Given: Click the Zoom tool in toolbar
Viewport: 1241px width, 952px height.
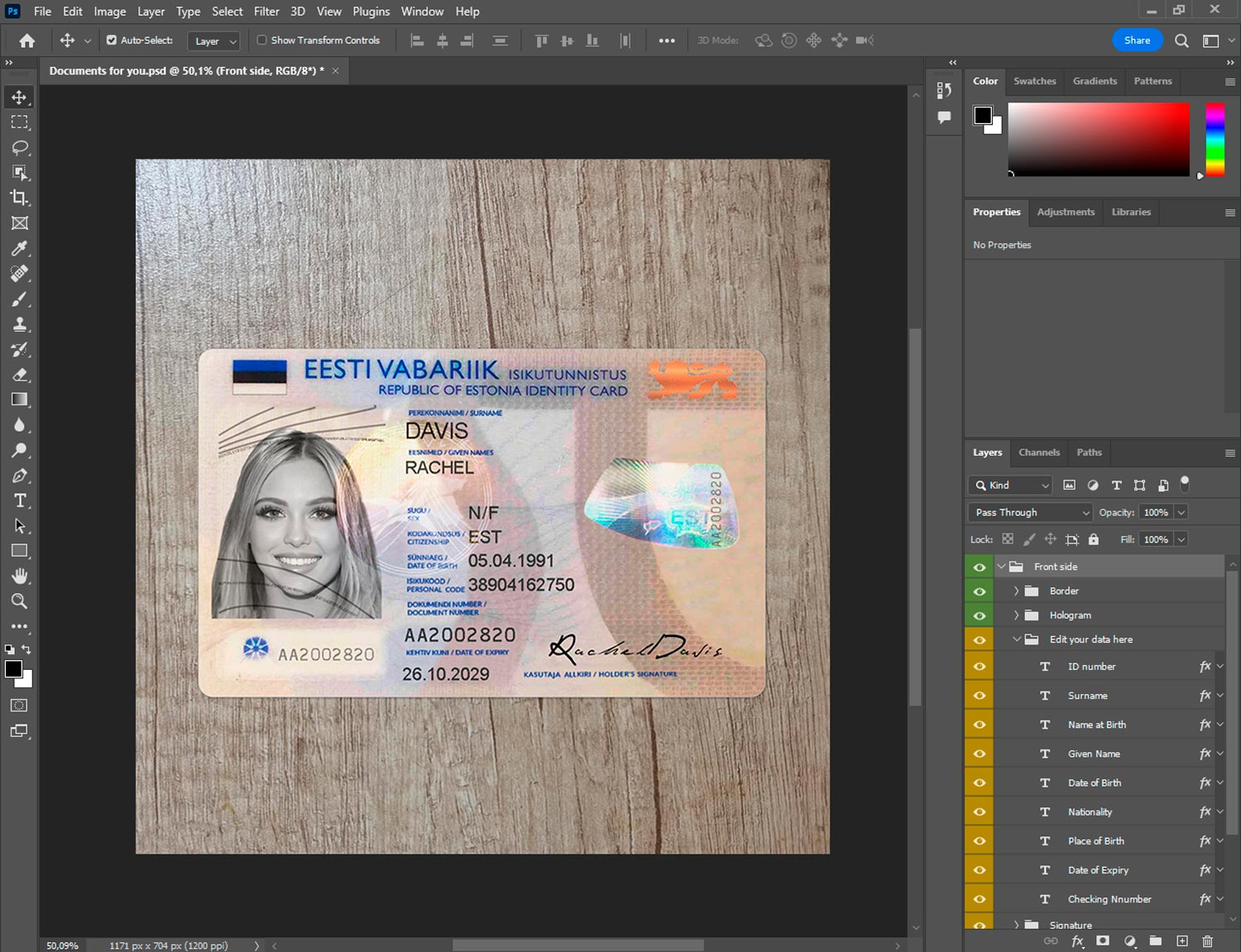Looking at the screenshot, I should click(19, 601).
